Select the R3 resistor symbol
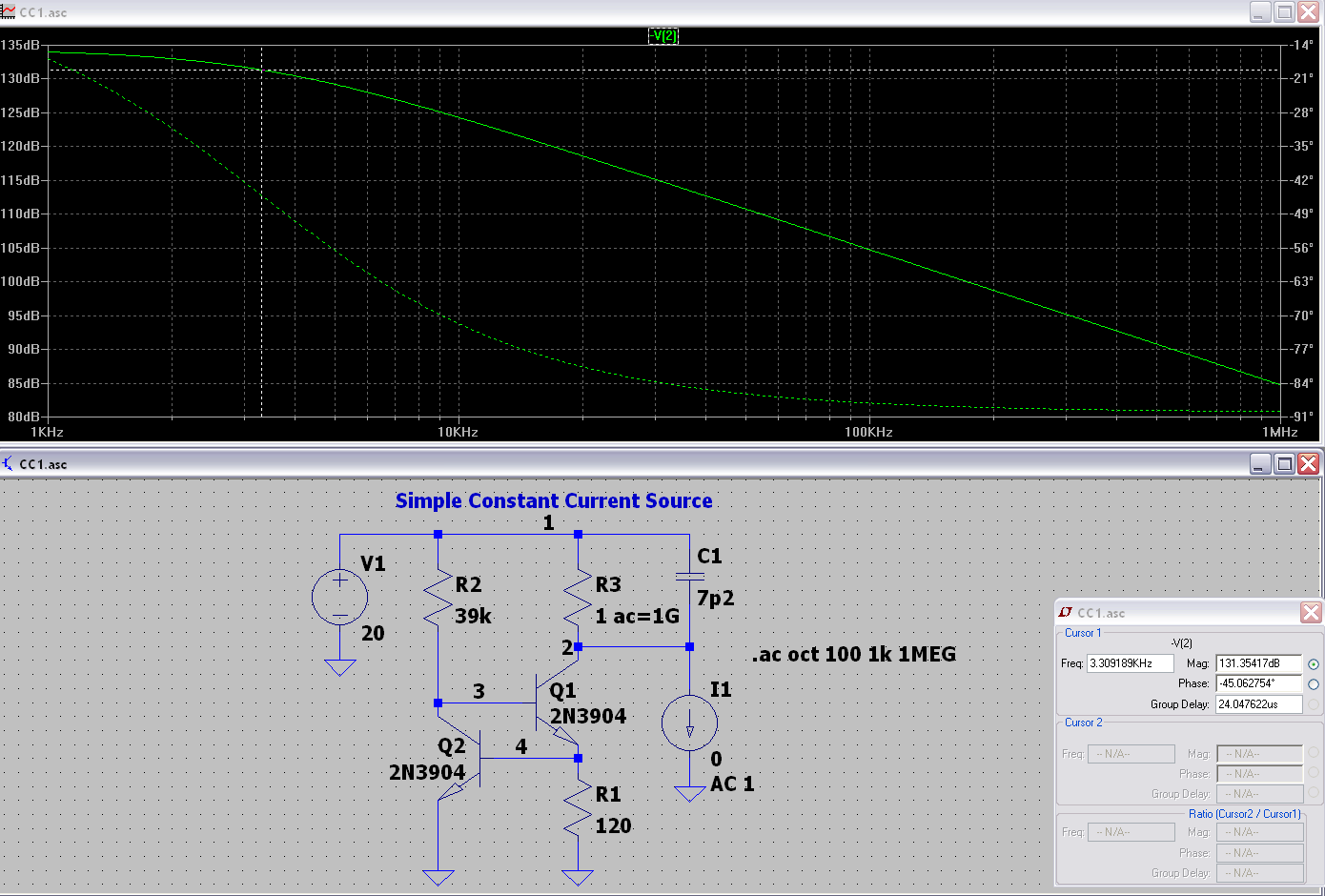Viewport: 1325px width, 896px height. click(x=578, y=599)
